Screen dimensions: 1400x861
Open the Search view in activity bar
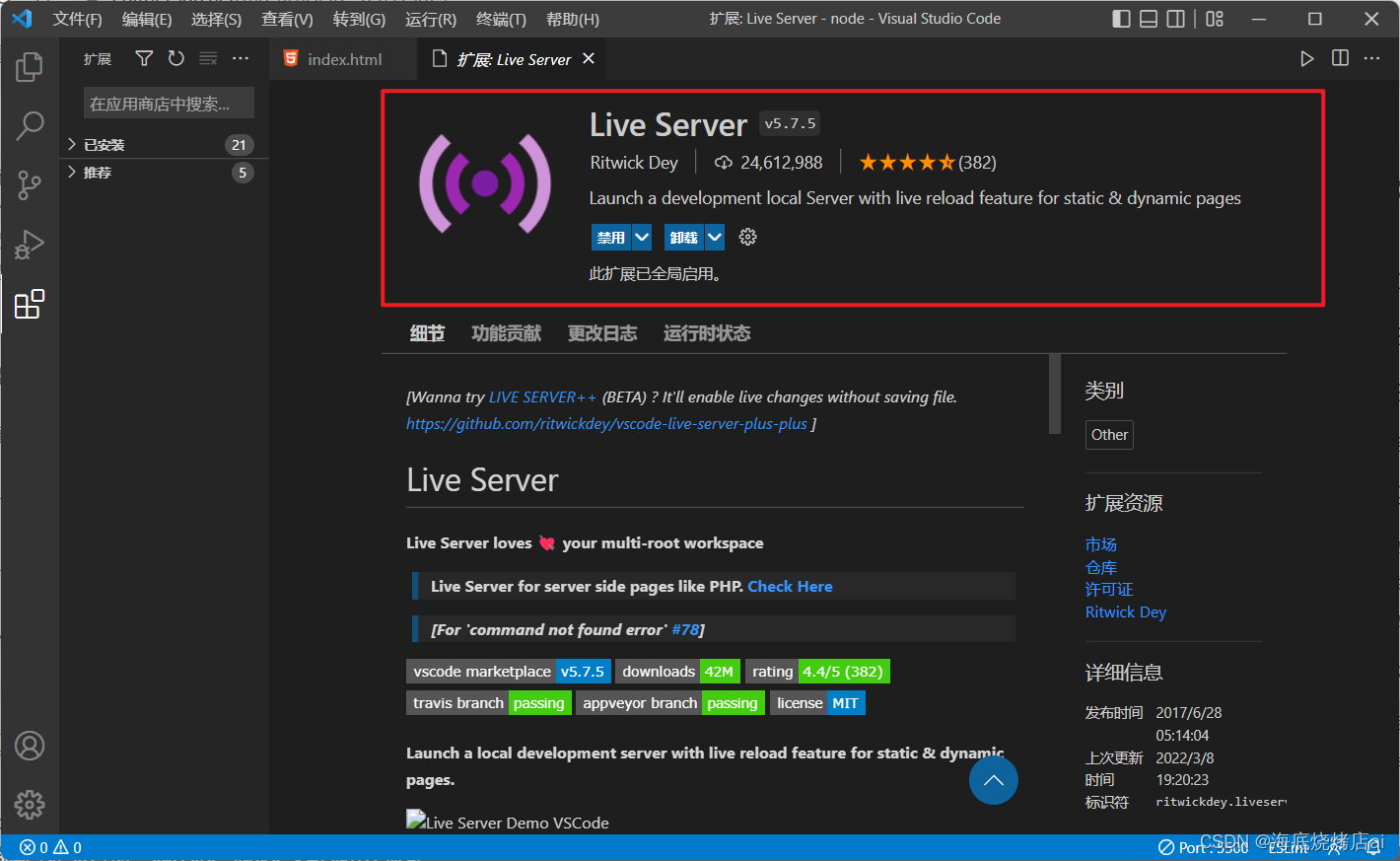click(x=30, y=125)
